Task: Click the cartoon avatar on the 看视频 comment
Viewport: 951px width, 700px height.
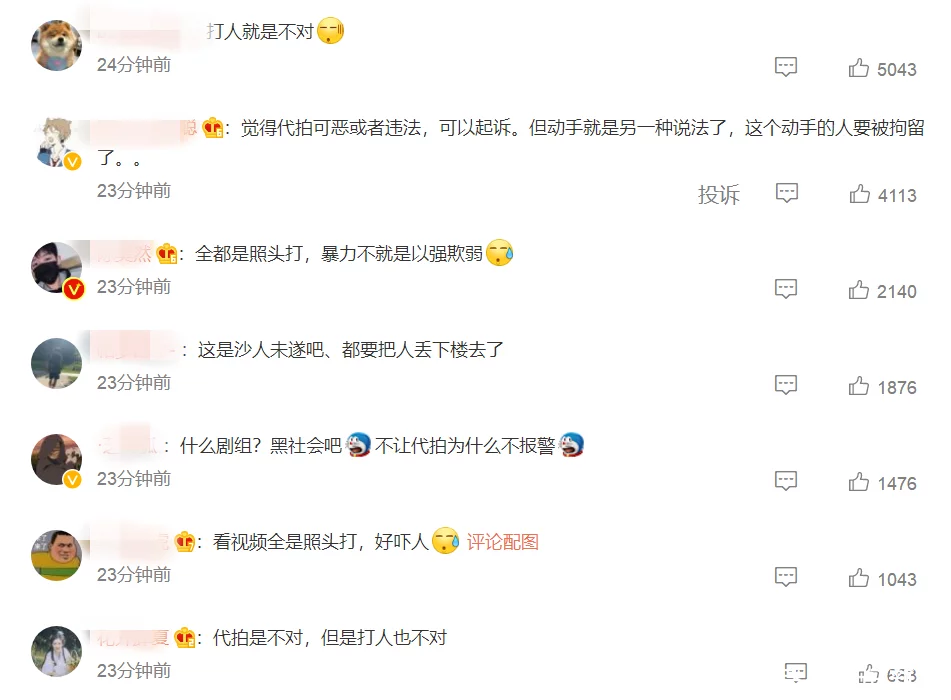Action: tap(56, 555)
